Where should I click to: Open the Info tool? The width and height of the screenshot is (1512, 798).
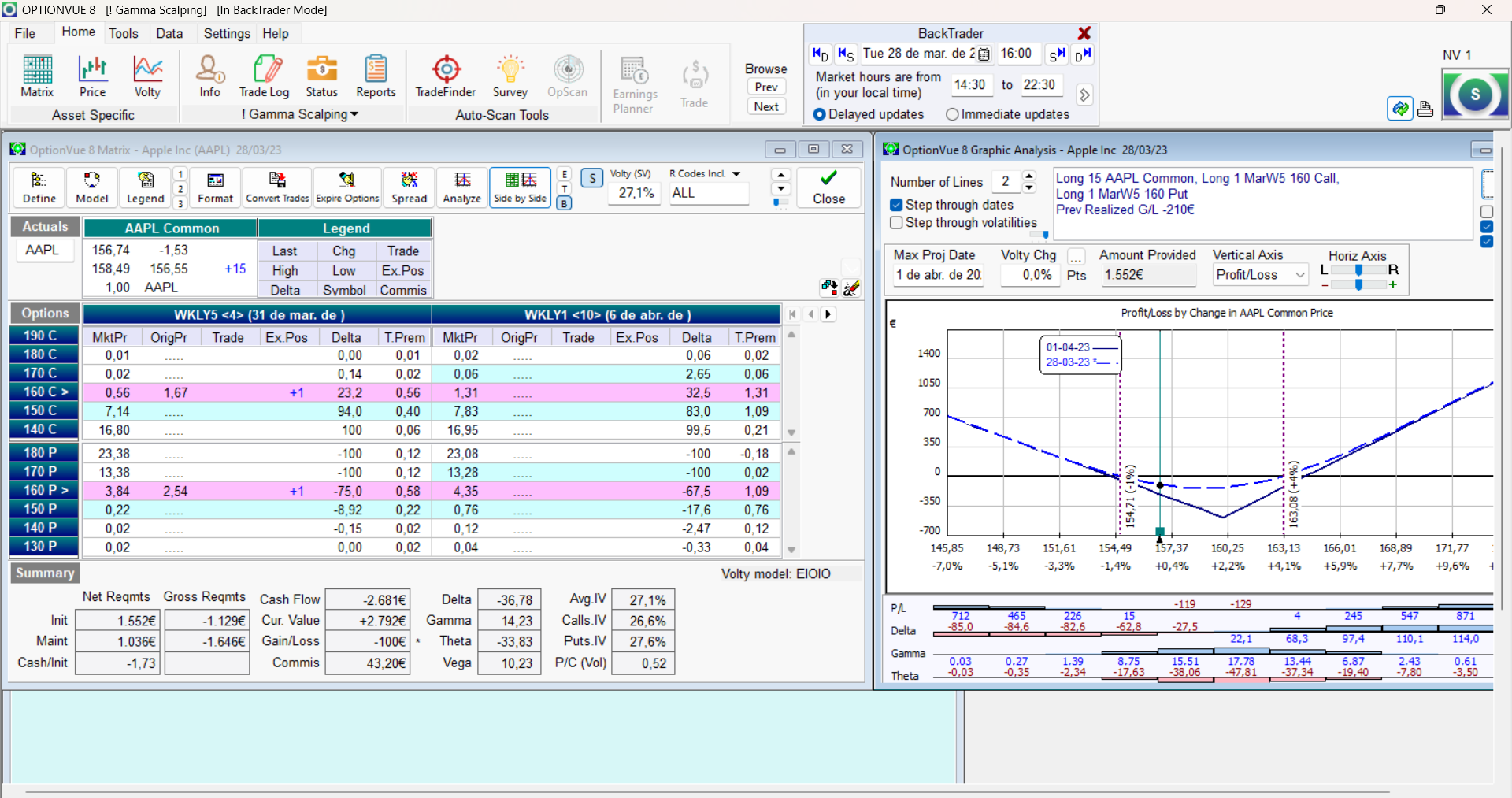pos(209,76)
